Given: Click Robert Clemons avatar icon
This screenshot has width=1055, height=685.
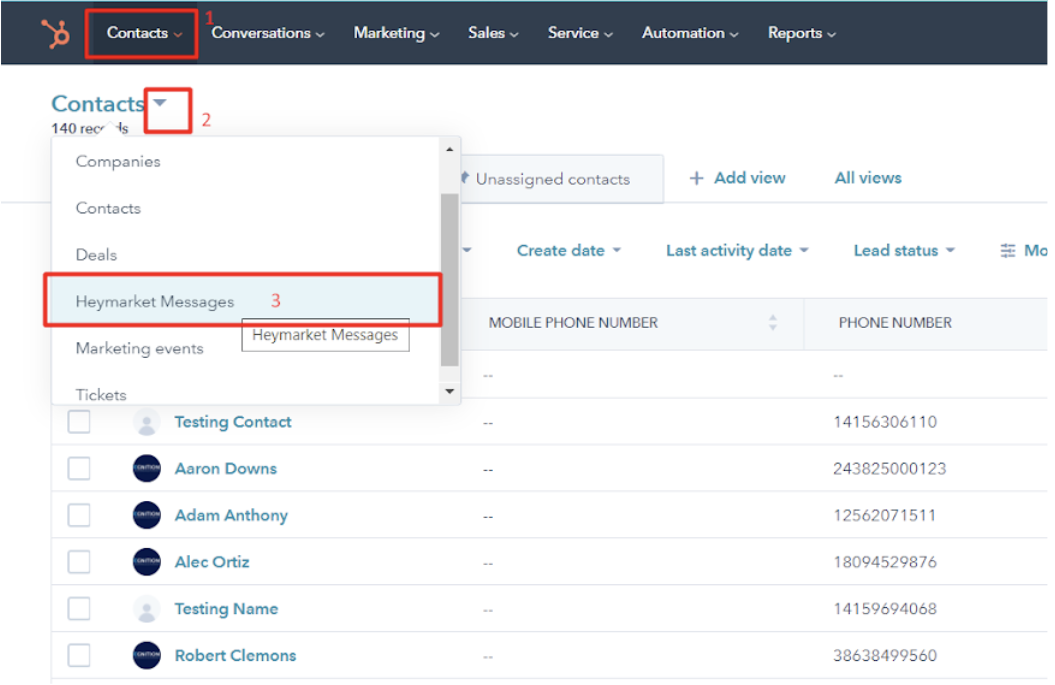Looking at the screenshot, I should (x=147, y=655).
